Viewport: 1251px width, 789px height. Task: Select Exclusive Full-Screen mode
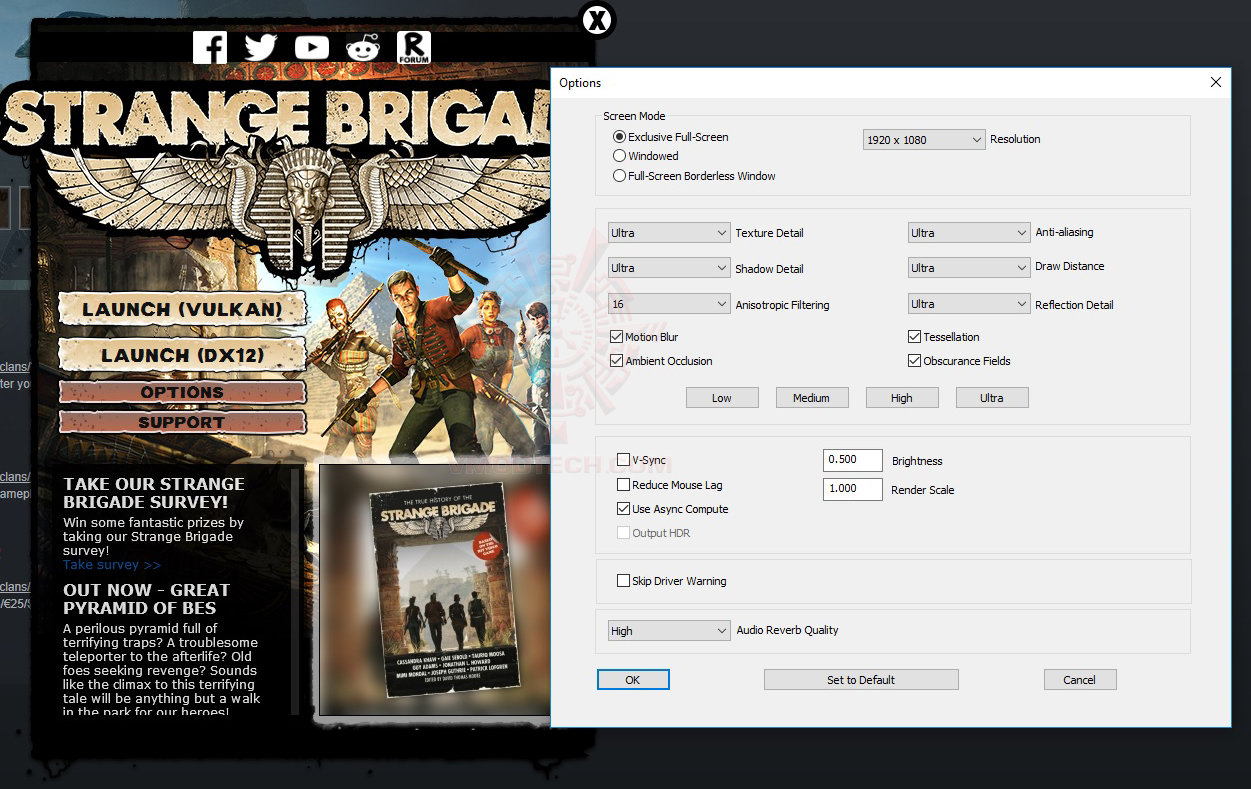[620, 137]
